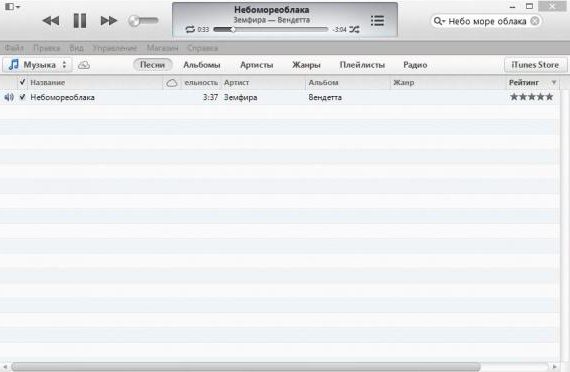The image size is (570, 372).
Task: Skip to the previous track
Action: 51,21
